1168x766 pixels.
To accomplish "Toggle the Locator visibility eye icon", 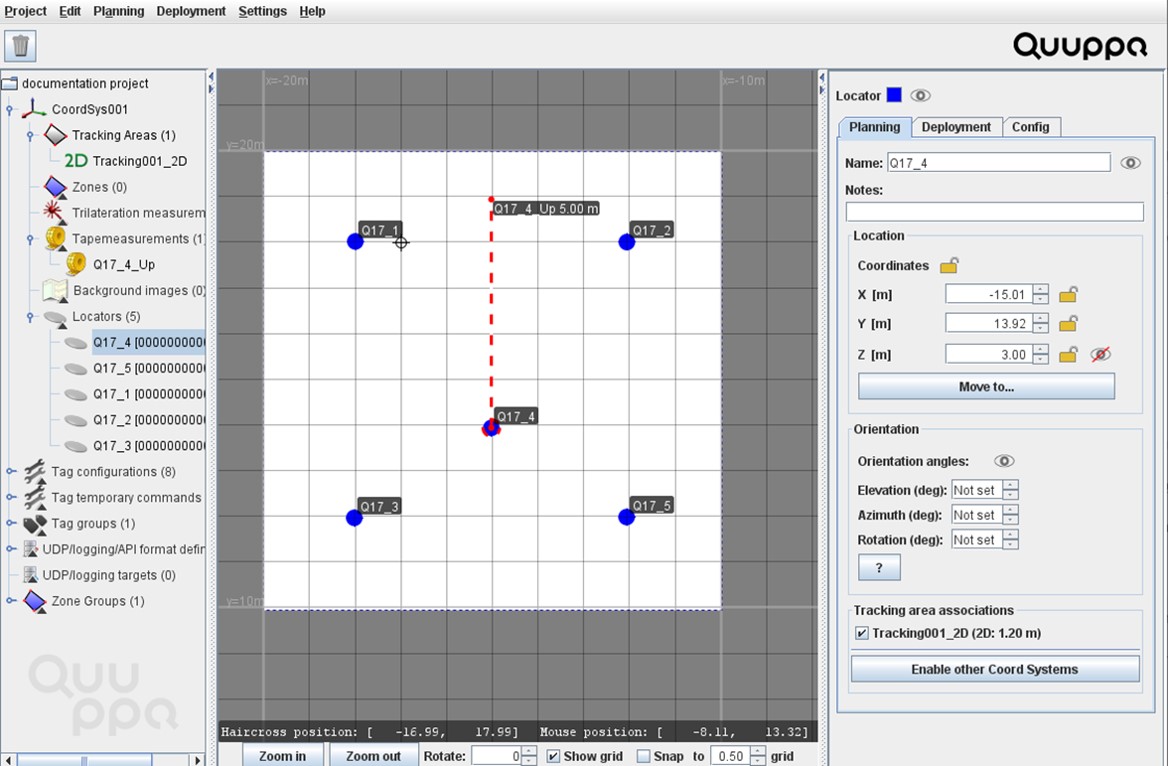I will tap(921, 95).
